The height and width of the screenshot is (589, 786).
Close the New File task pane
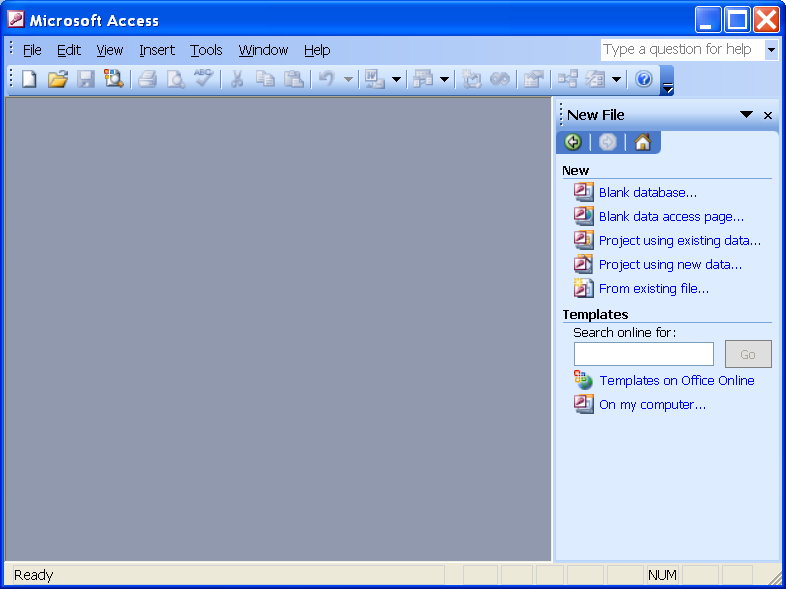[x=767, y=115]
